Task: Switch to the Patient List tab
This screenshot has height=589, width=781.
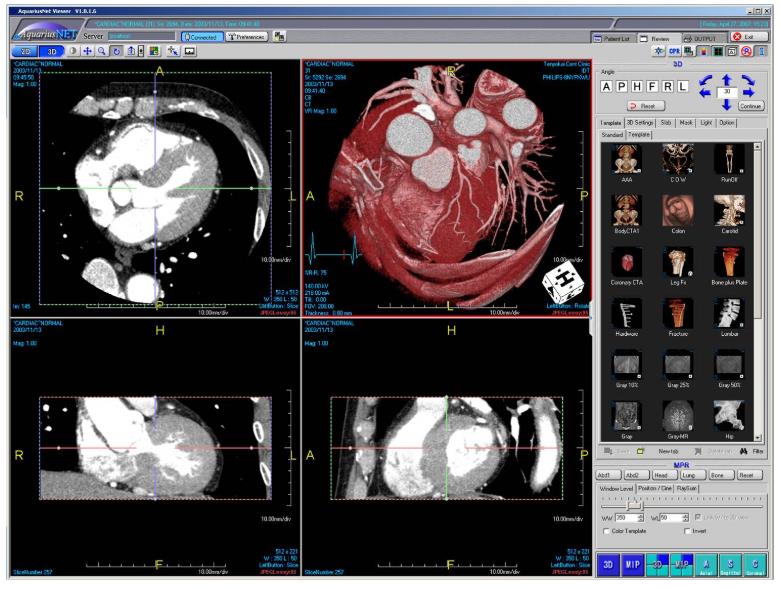Action: 612,37
